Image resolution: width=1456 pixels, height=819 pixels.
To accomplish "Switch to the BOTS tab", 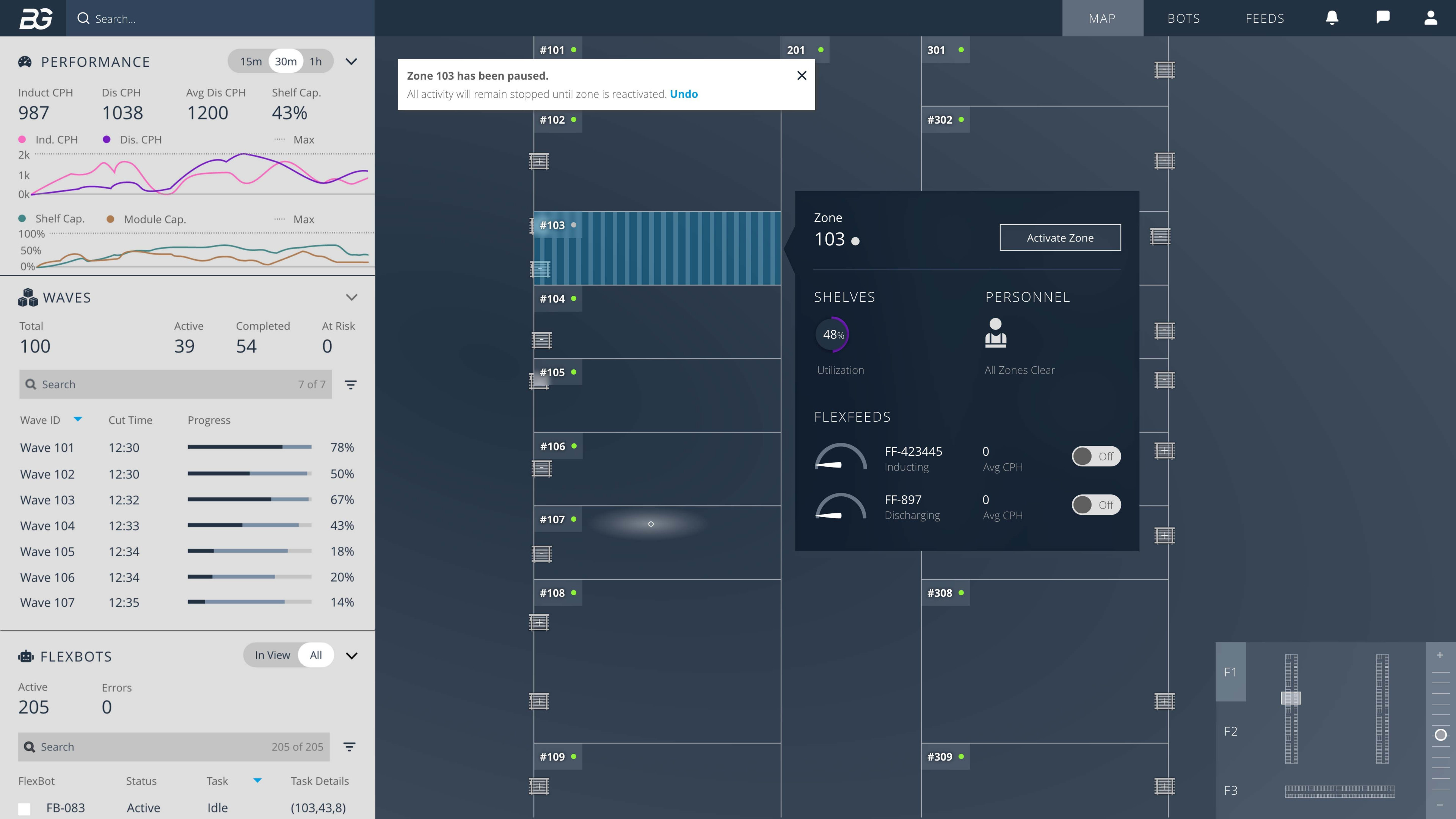I will click(x=1183, y=18).
